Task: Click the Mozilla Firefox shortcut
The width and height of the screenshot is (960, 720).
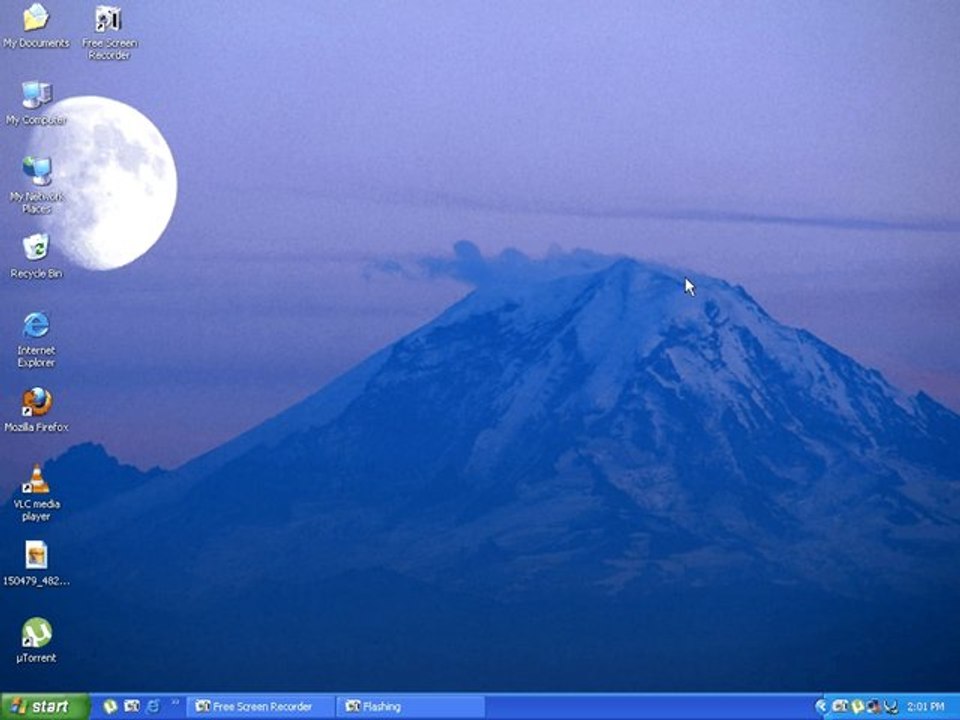Action: [x=36, y=410]
